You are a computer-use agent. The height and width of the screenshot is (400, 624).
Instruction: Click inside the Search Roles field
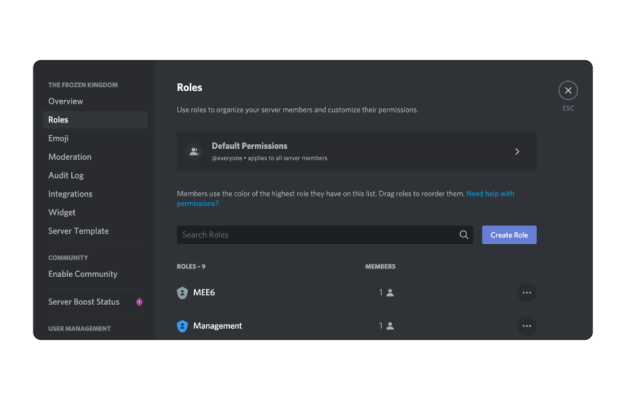(315, 235)
